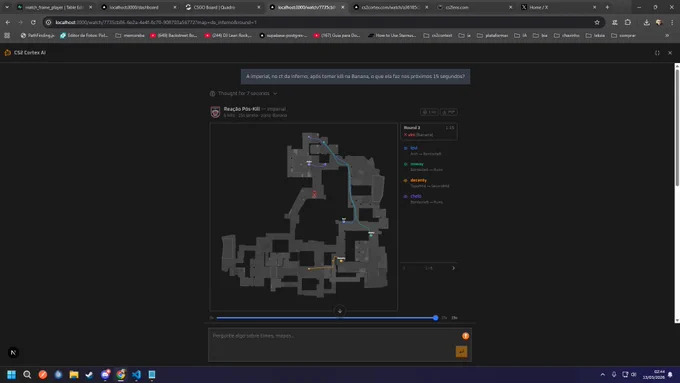
Task: Click the orange round indicator icon in chat box
Action: [465, 336]
